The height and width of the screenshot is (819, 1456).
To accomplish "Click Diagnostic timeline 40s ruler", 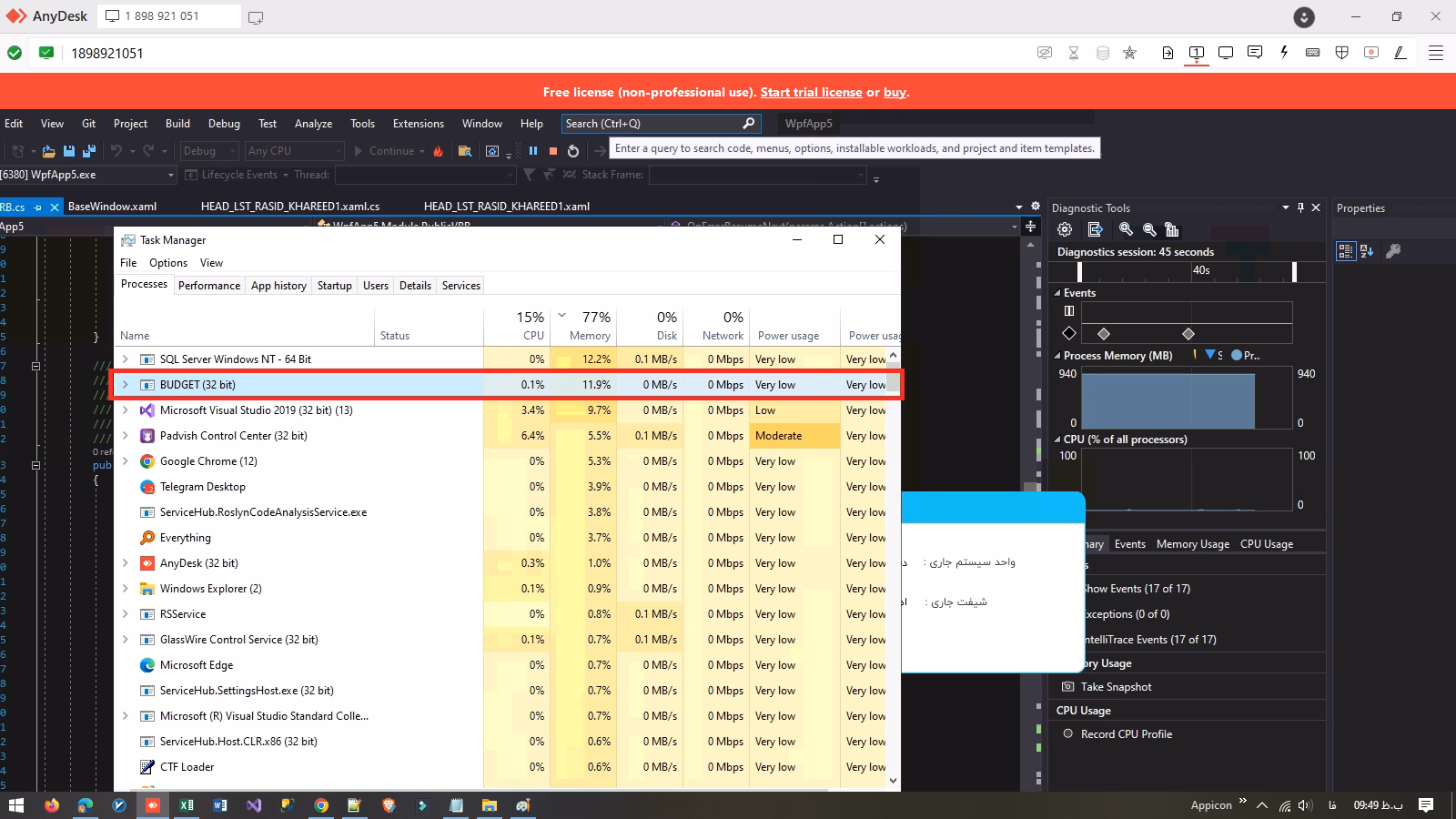I will [x=1187, y=270].
